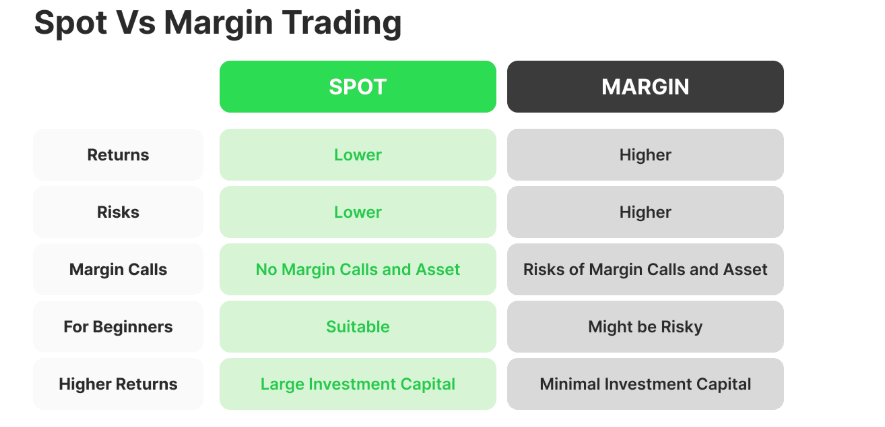Click Margin's Higher cell in Risks row
Screen dimensions: 885x427
[645, 212]
